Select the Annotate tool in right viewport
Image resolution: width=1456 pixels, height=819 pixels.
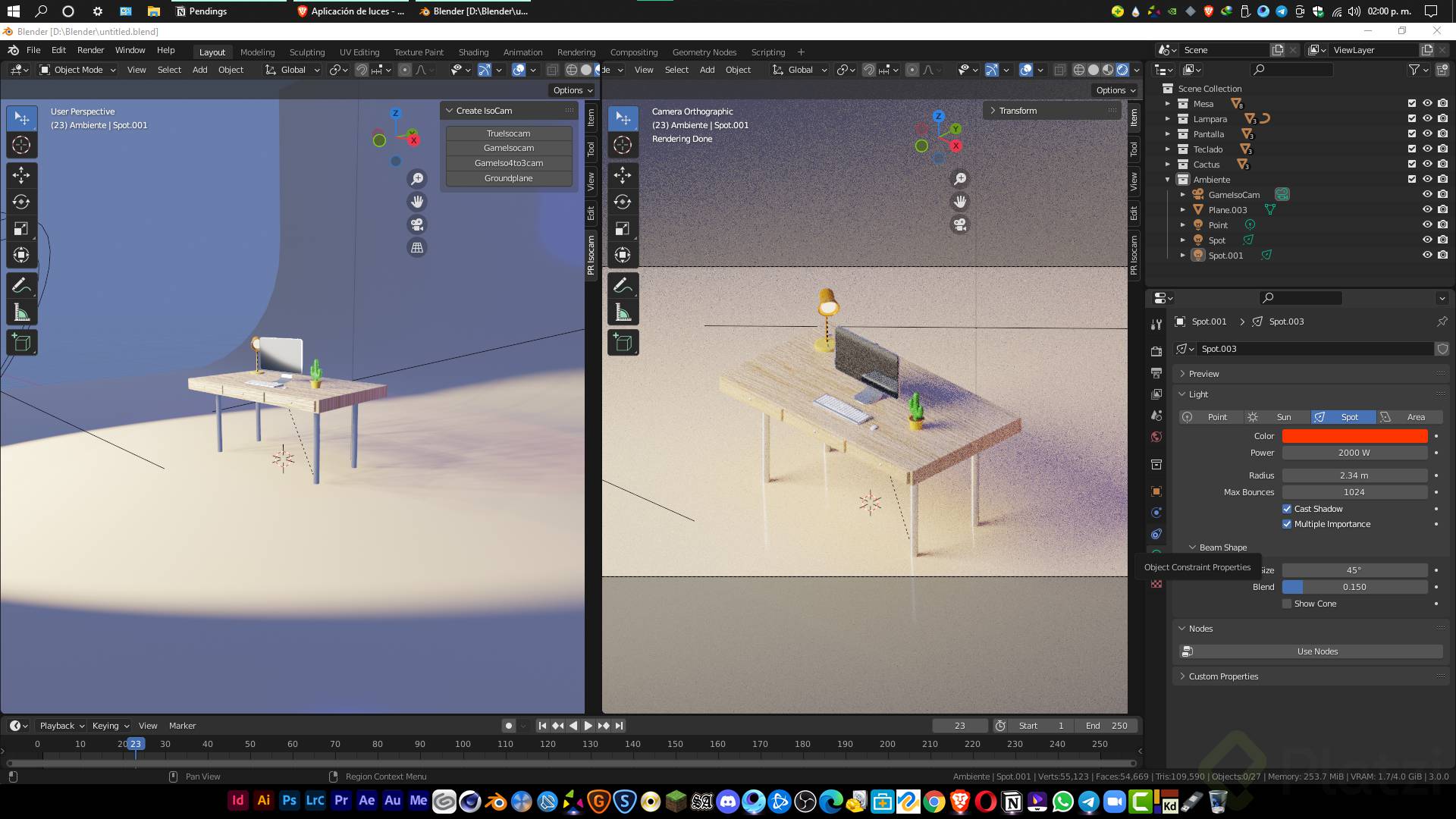(x=623, y=286)
